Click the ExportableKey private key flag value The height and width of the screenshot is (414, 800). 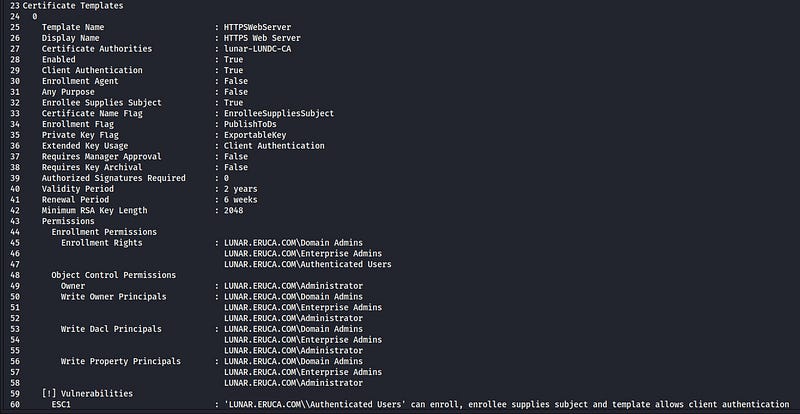pyautogui.click(x=255, y=135)
